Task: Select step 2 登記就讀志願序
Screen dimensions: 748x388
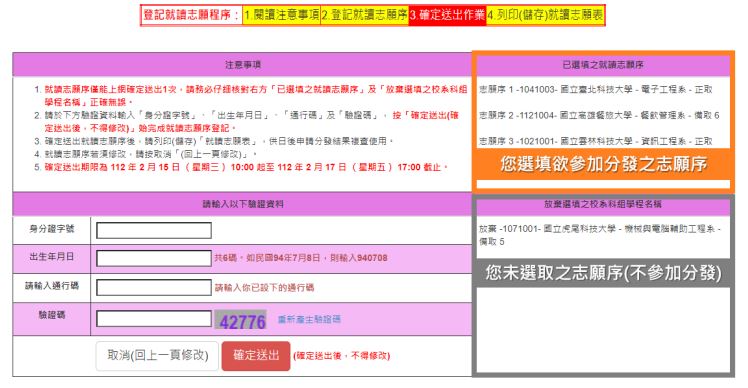Action: click(x=364, y=15)
